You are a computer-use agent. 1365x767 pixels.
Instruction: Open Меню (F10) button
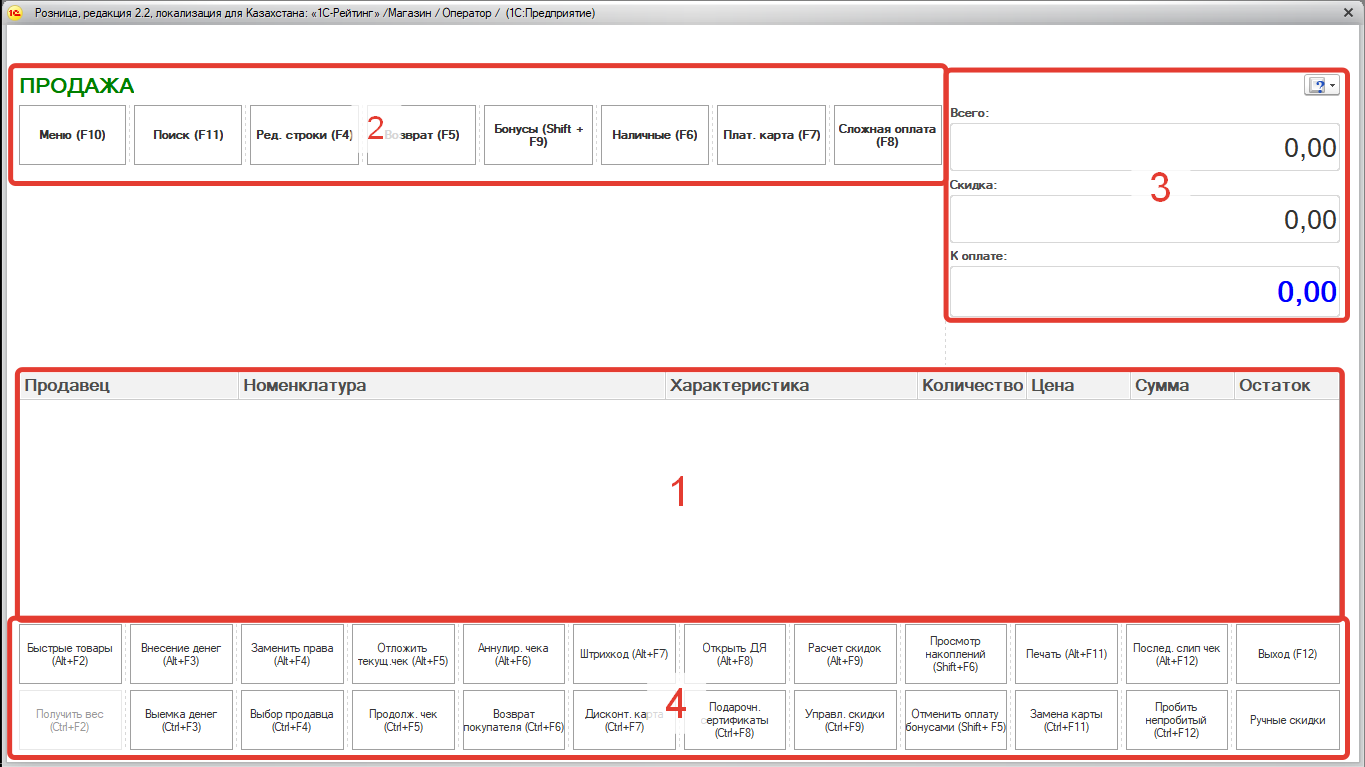(72, 135)
